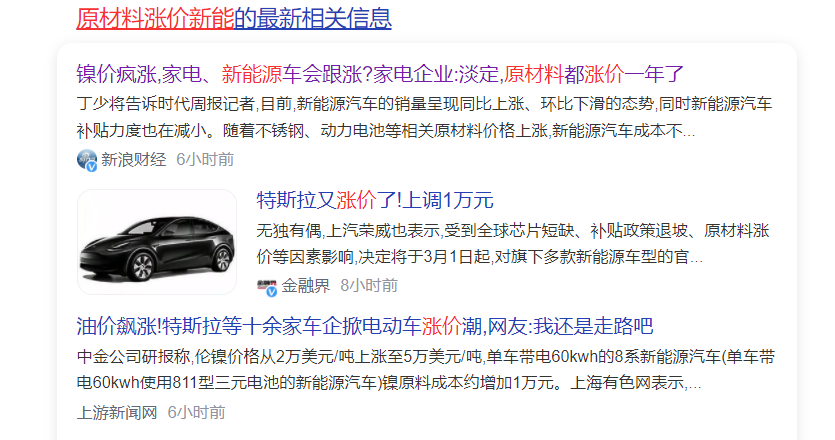Click red highlighted 原材料涨价新能 in the header
This screenshot has width=835, height=440.
click(155, 18)
